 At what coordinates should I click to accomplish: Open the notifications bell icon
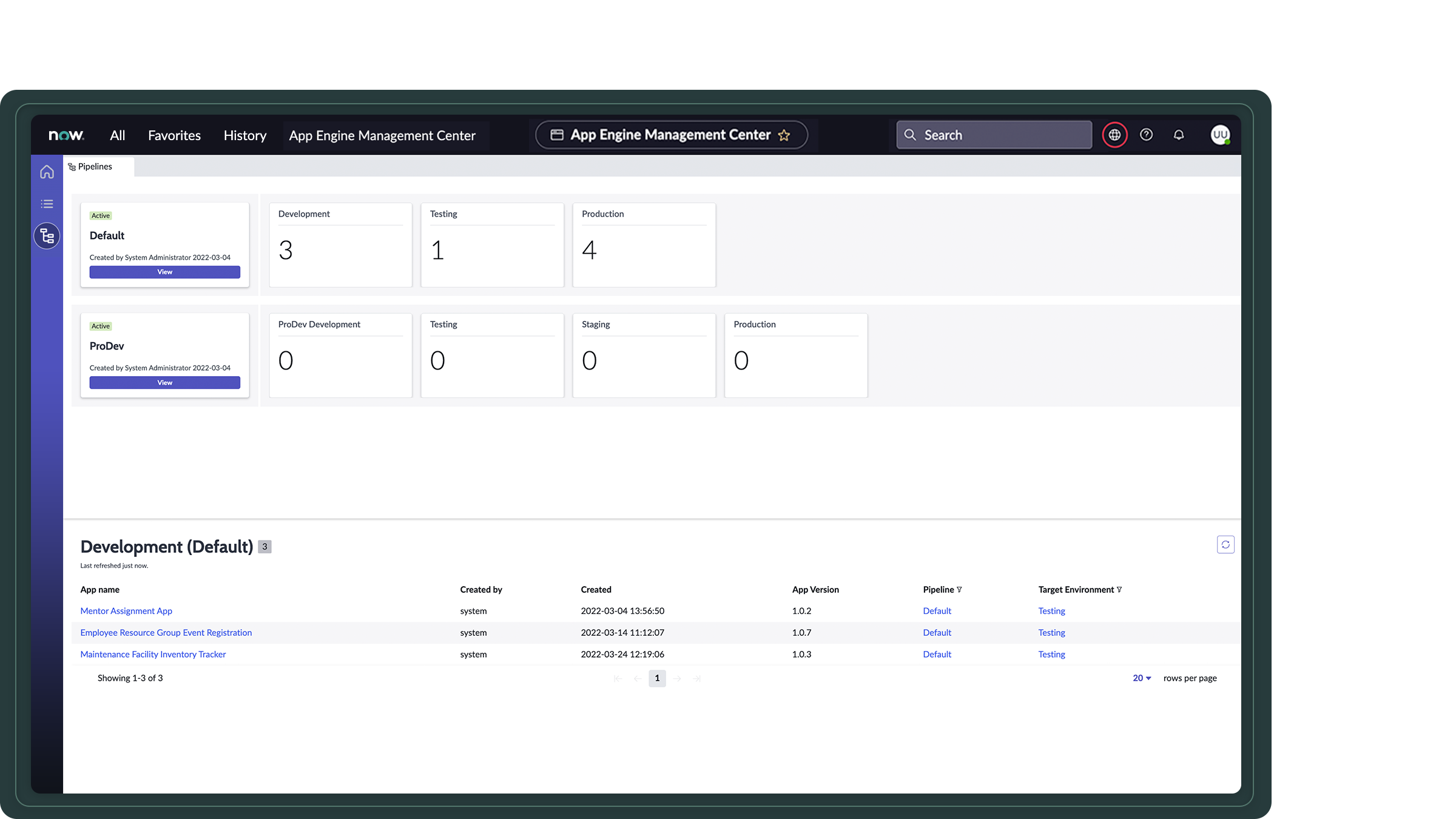click(x=1179, y=135)
